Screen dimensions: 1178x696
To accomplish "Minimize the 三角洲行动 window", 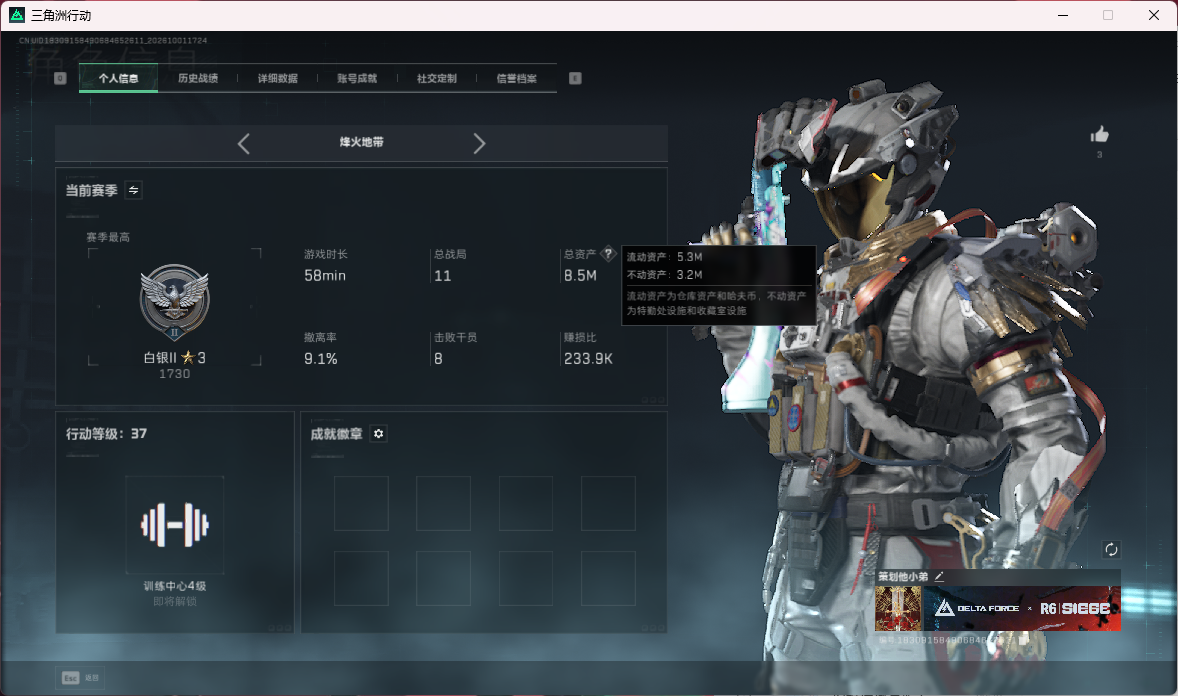I will coord(1063,15).
